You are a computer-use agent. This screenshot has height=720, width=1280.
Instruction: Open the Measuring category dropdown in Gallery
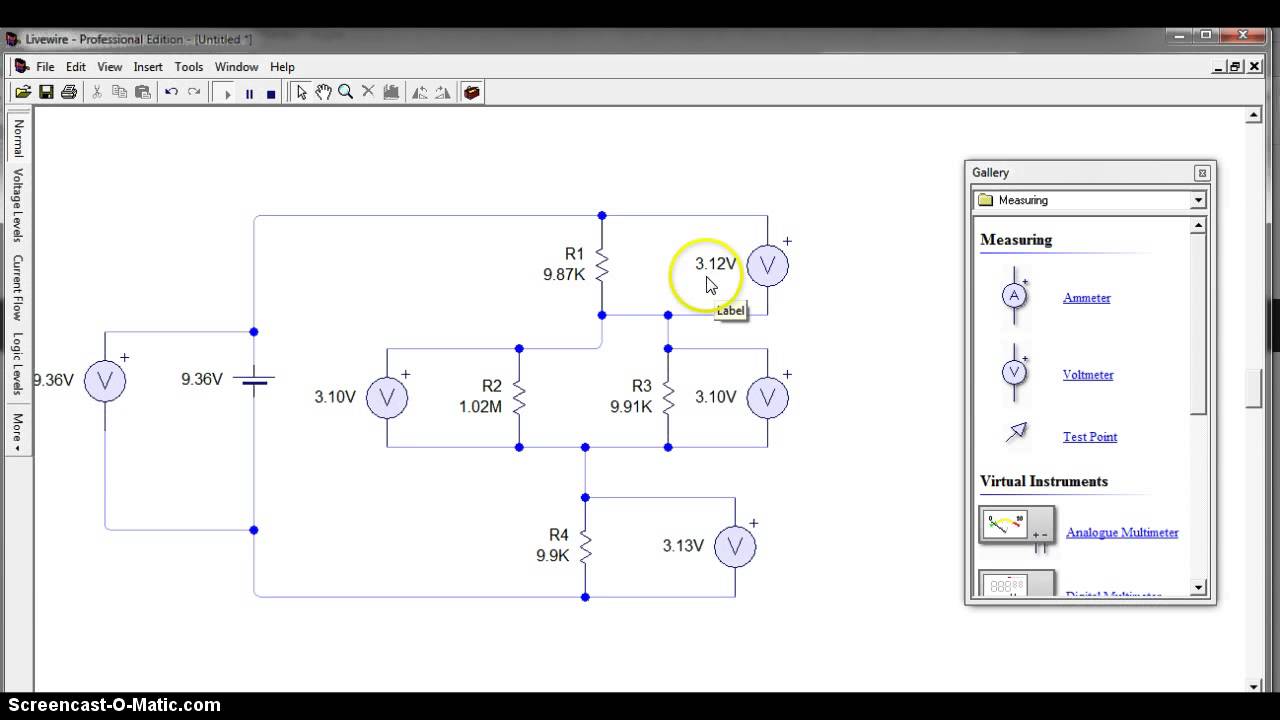1198,200
